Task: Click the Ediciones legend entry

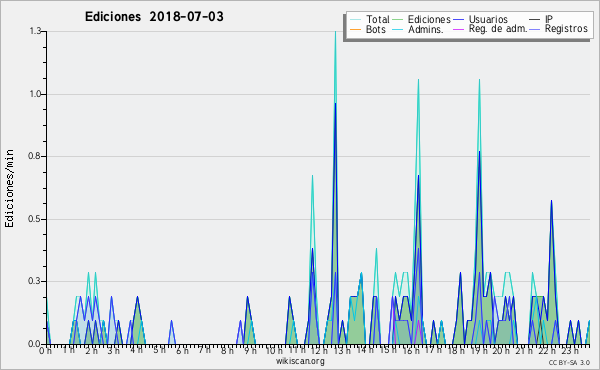Action: coord(422,19)
